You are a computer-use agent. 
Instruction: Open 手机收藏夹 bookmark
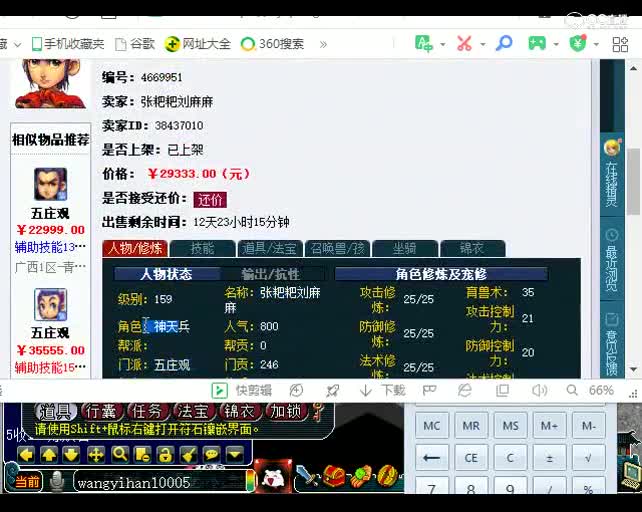point(68,44)
